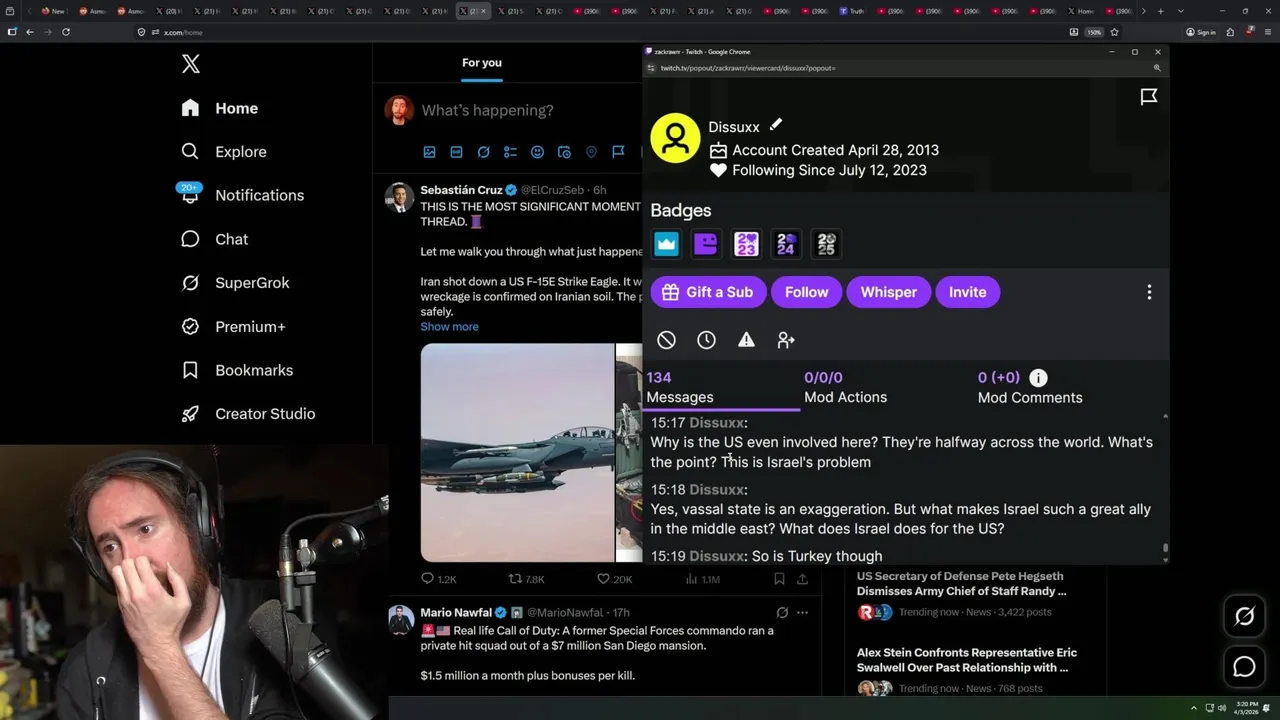This screenshot has width=1280, height=720.
Task: Open Mario Nawfal profile name link
Action: (x=456, y=612)
